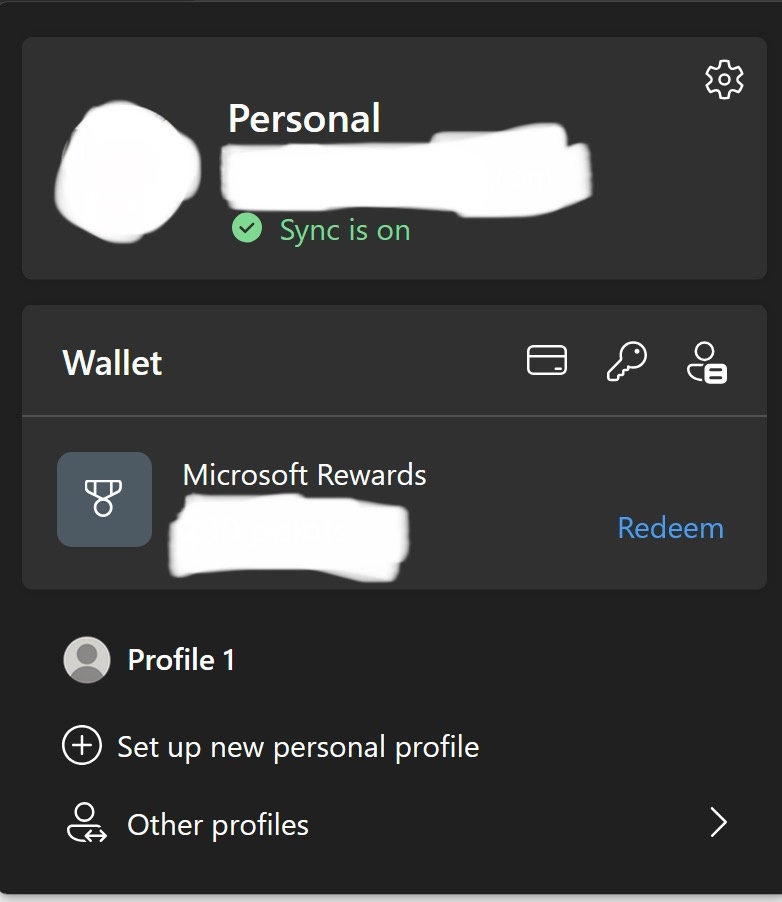The width and height of the screenshot is (782, 902).
Task: Open the Sync is on status
Action: pyautogui.click(x=345, y=230)
